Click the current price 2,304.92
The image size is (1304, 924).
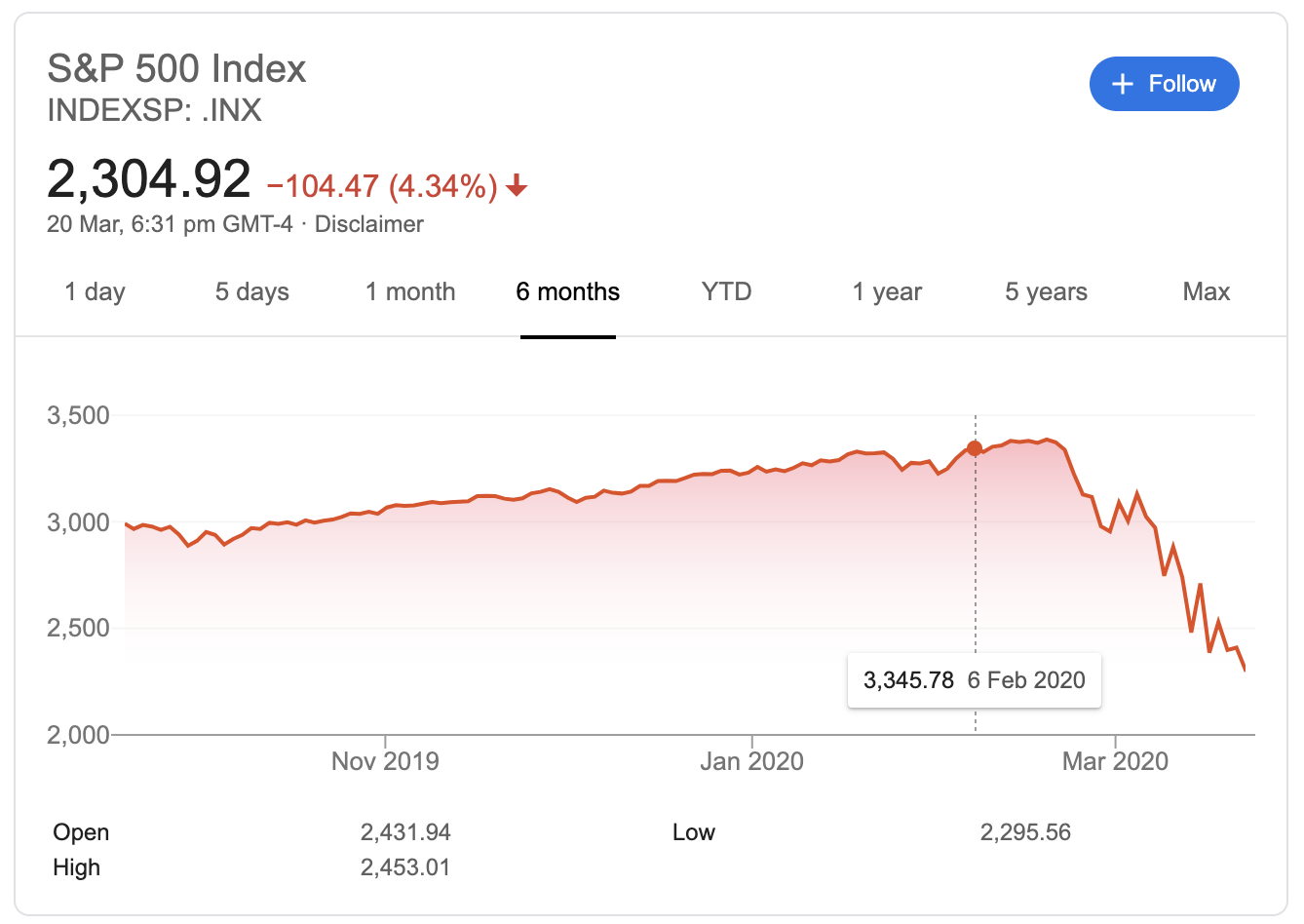tap(148, 179)
